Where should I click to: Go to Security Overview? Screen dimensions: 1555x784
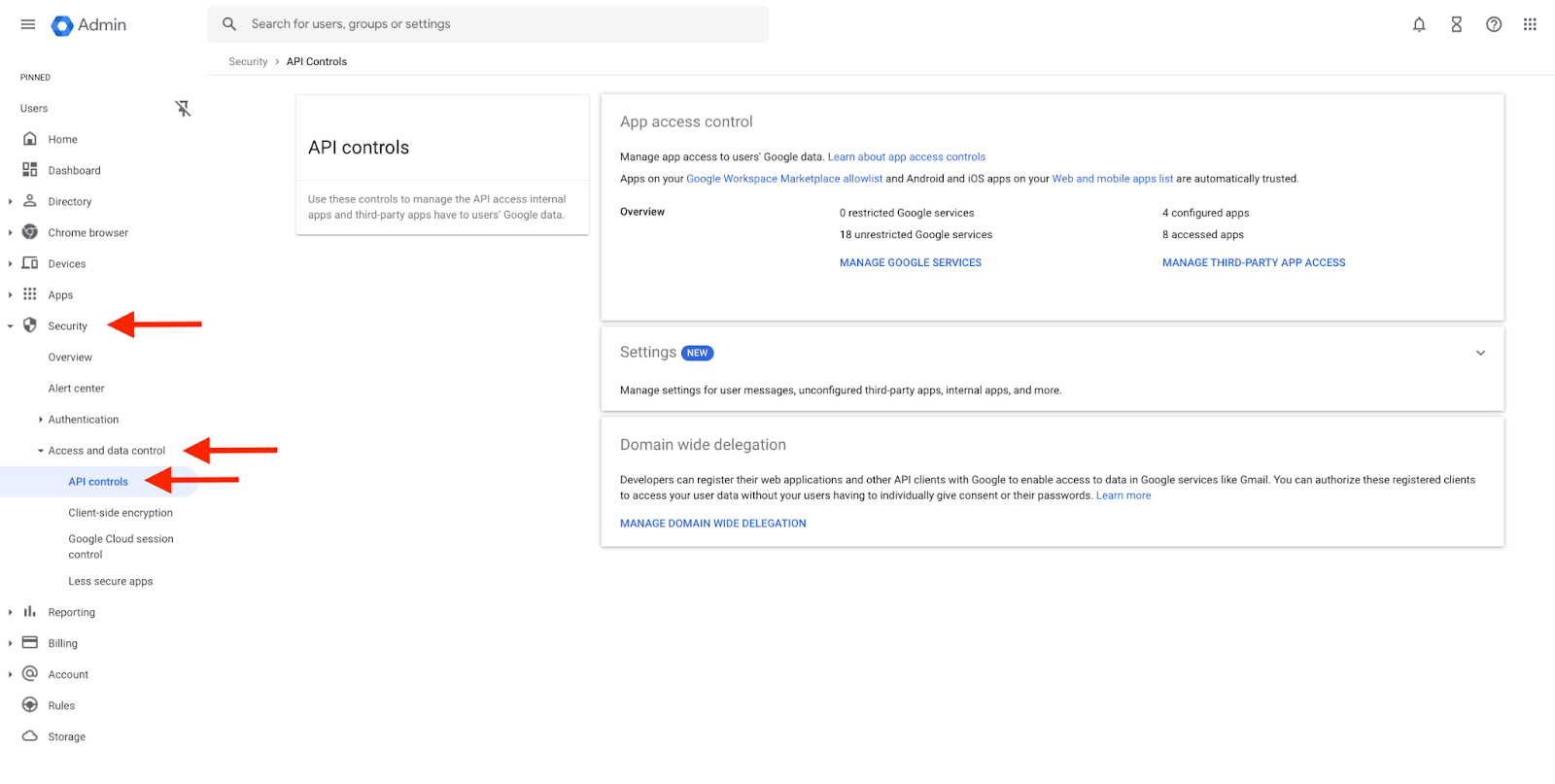coord(70,358)
